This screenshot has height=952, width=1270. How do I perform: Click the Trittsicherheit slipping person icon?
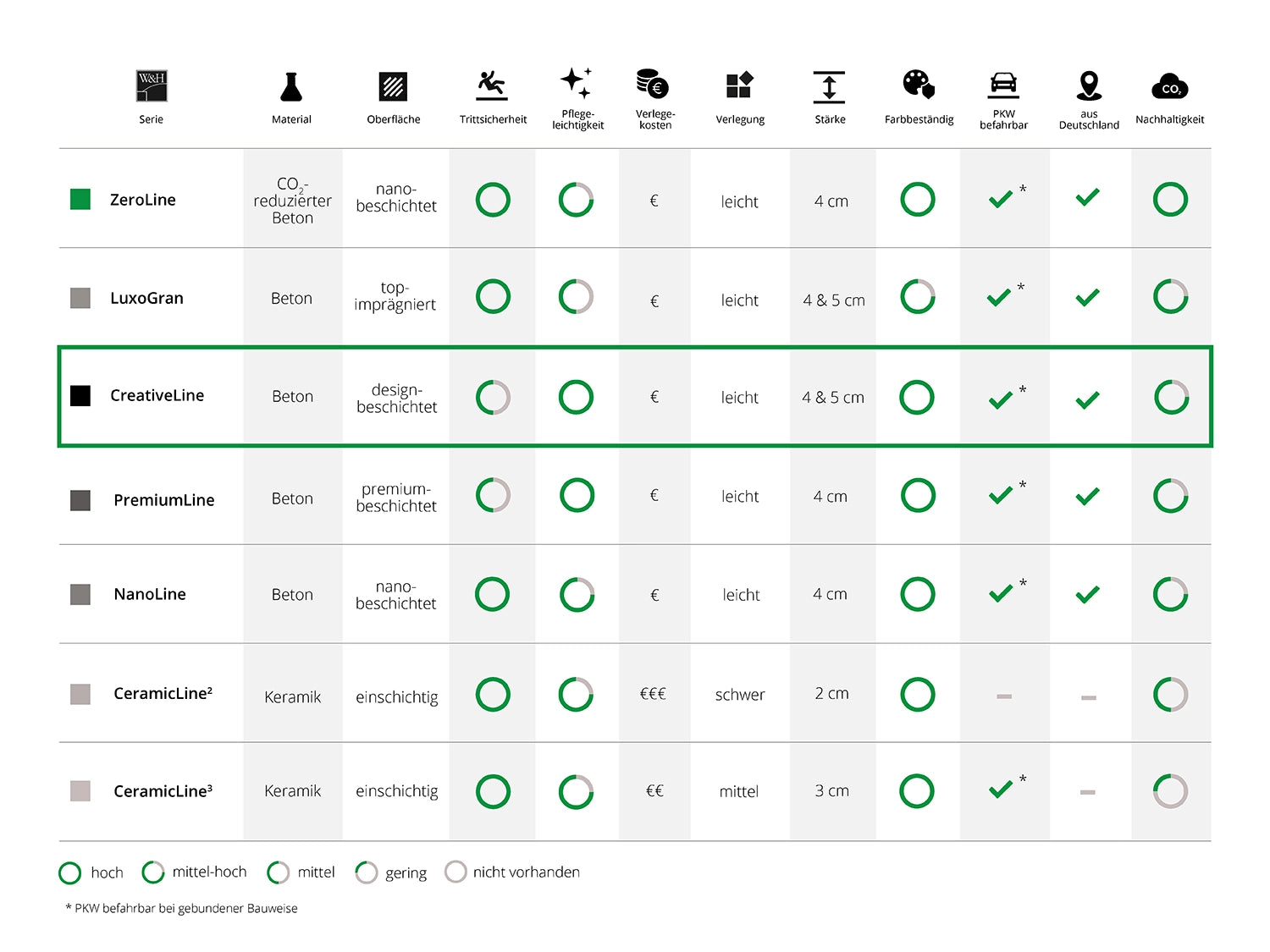[492, 85]
